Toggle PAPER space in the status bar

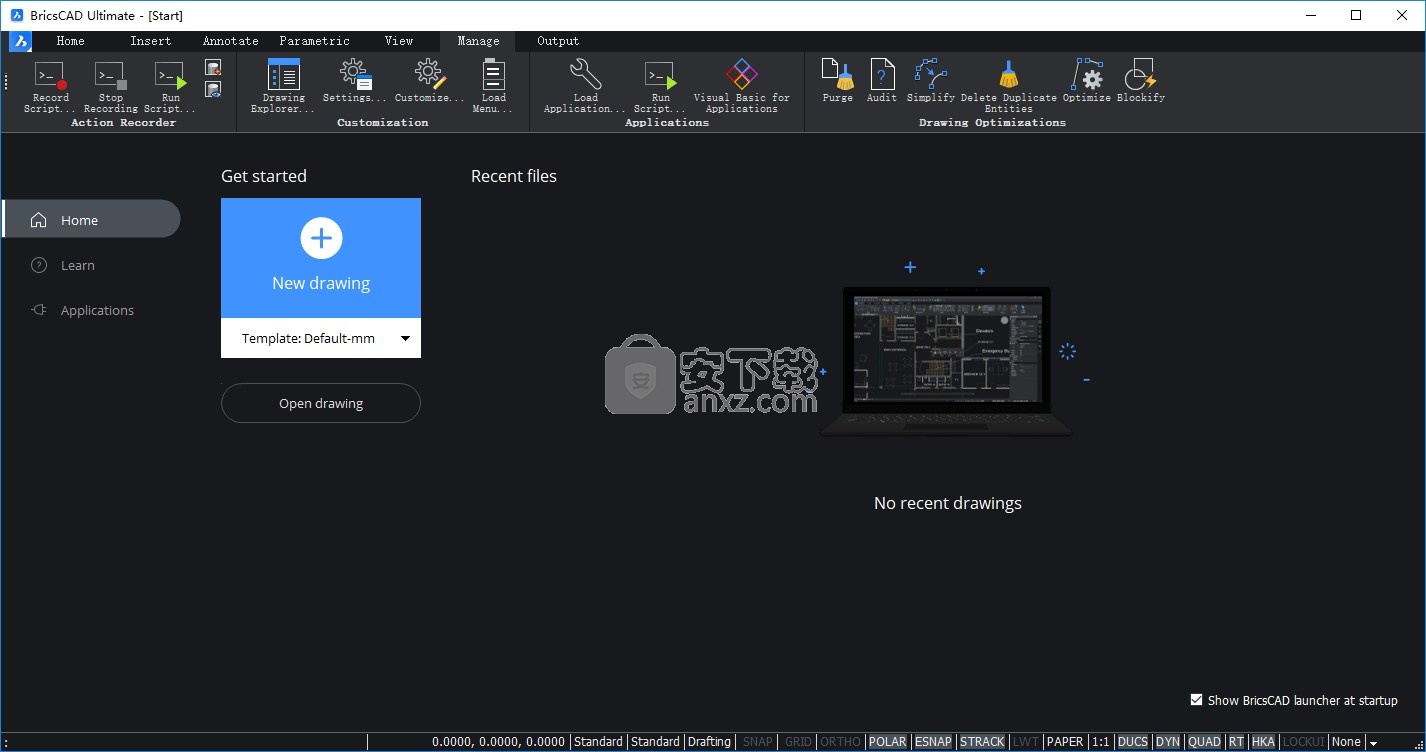[1065, 742]
